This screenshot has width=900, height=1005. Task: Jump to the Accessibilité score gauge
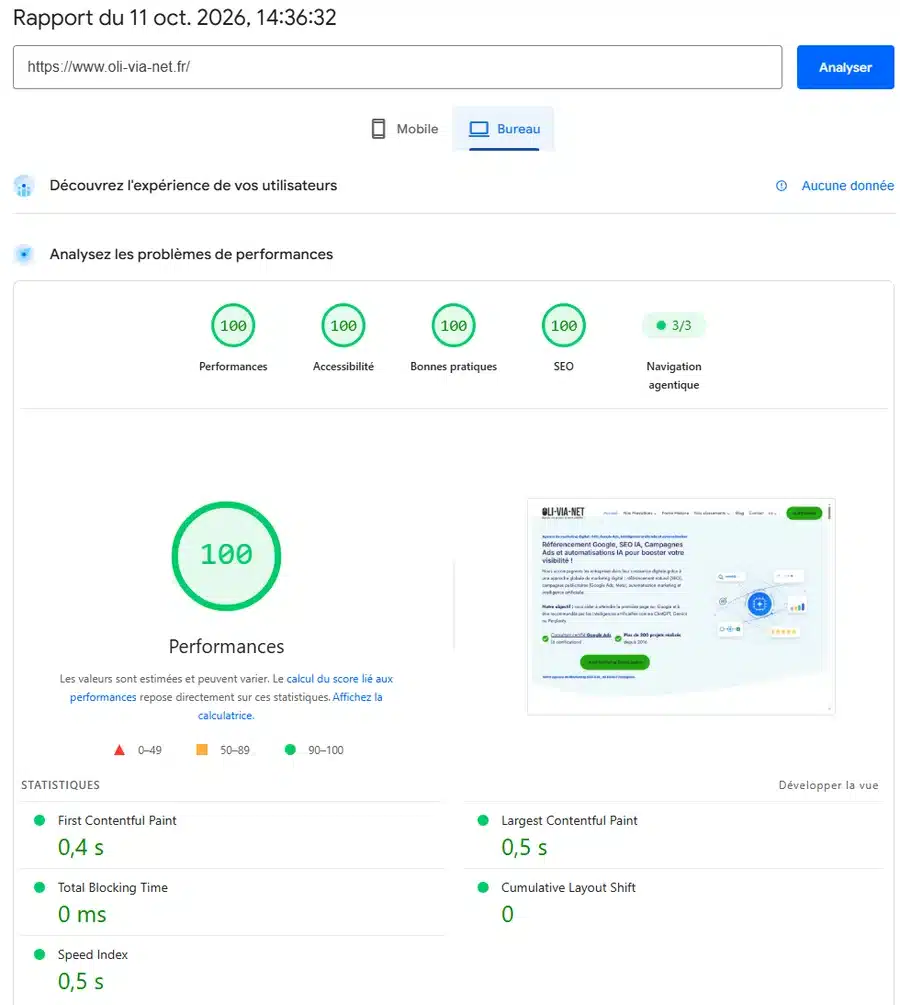(x=344, y=326)
